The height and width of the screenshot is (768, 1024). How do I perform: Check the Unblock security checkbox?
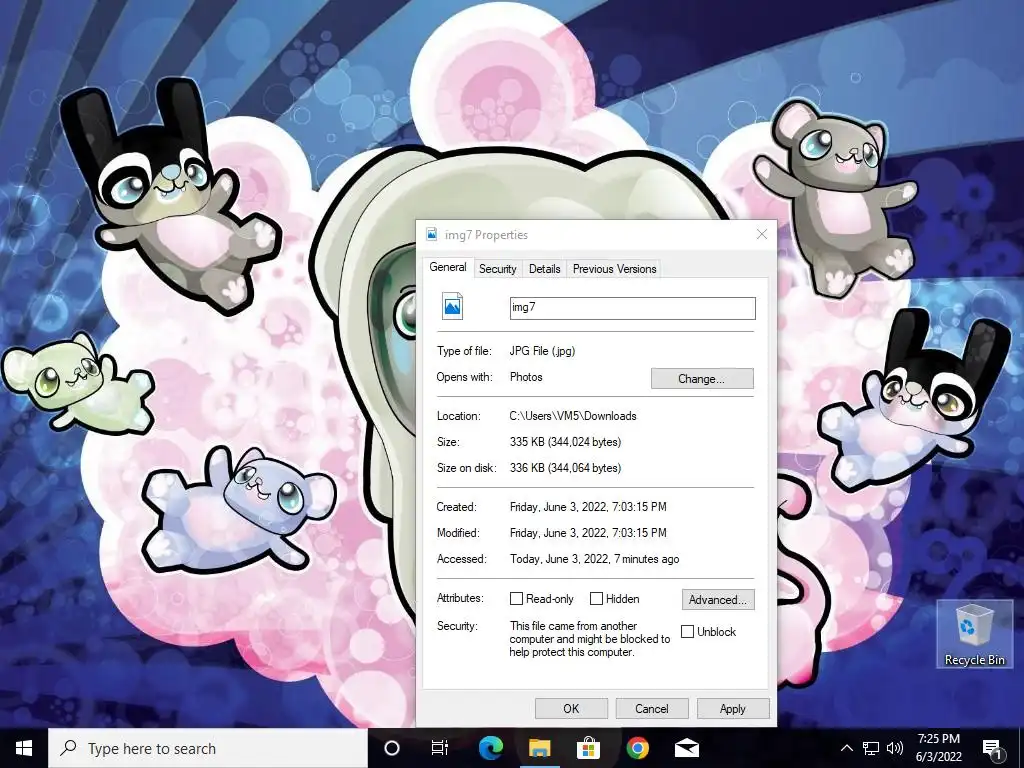687,632
